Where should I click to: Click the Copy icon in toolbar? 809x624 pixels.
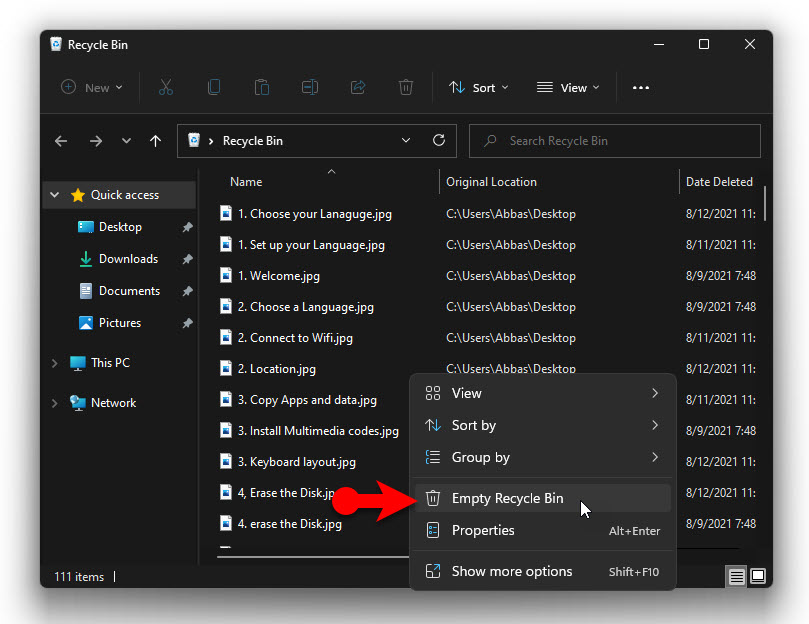214,87
